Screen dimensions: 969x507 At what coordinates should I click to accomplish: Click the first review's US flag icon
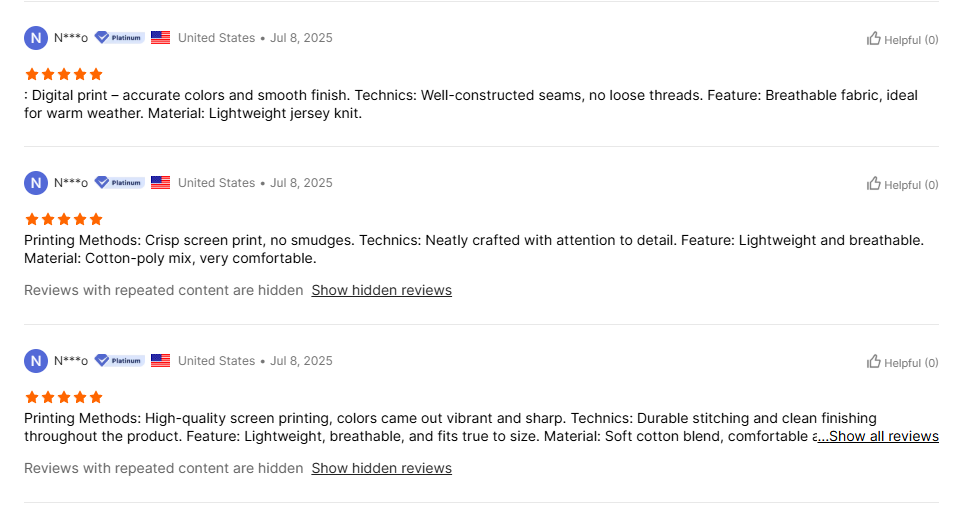coord(161,38)
